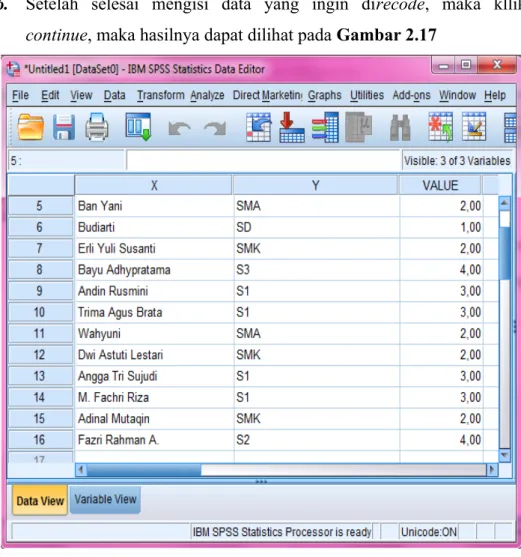The width and height of the screenshot is (521, 557).
Task: Click the cell containing M. Fachri Riza
Action: click(x=154, y=398)
